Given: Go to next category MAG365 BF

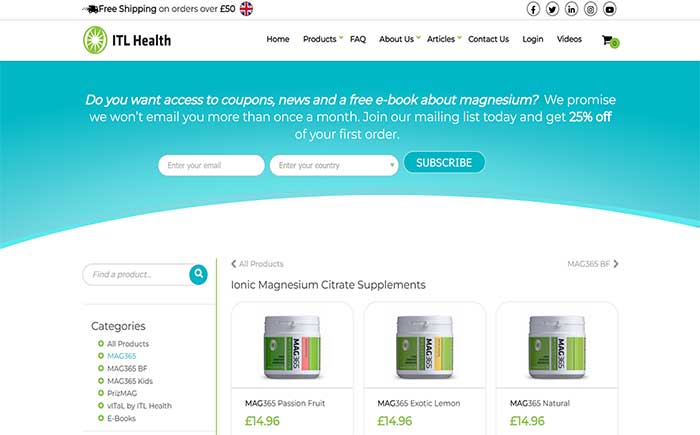Looking at the screenshot, I should pyautogui.click(x=593, y=264).
